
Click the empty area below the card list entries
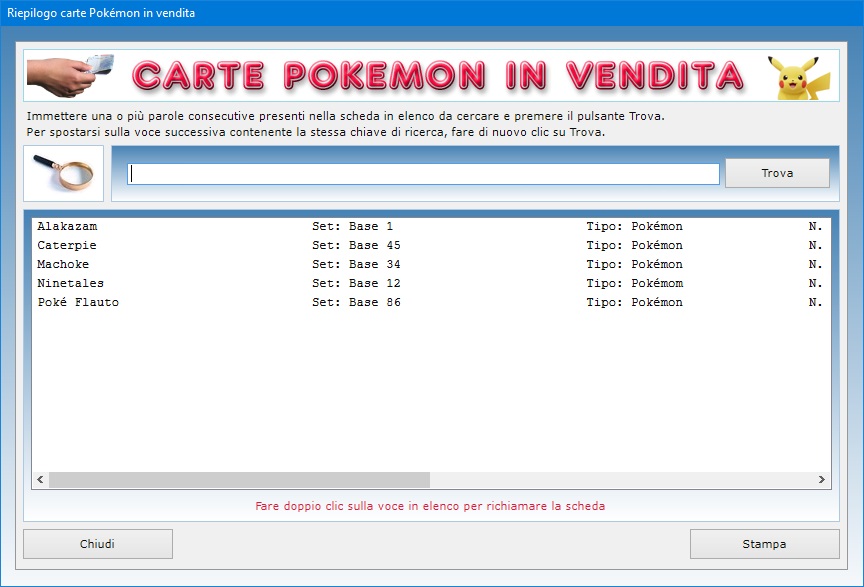[430, 390]
